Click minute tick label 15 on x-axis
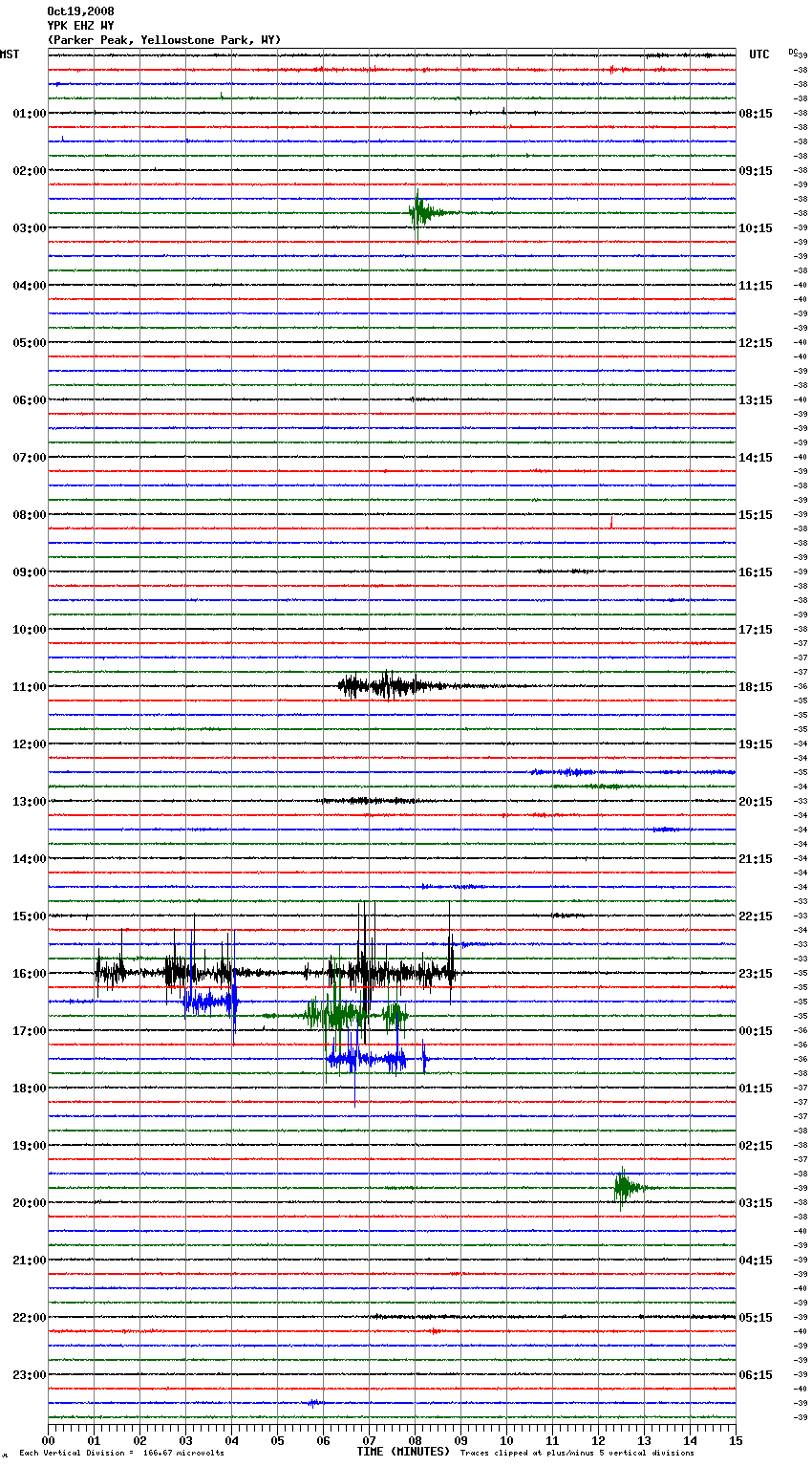This screenshot has width=812, height=1466. (x=736, y=1440)
